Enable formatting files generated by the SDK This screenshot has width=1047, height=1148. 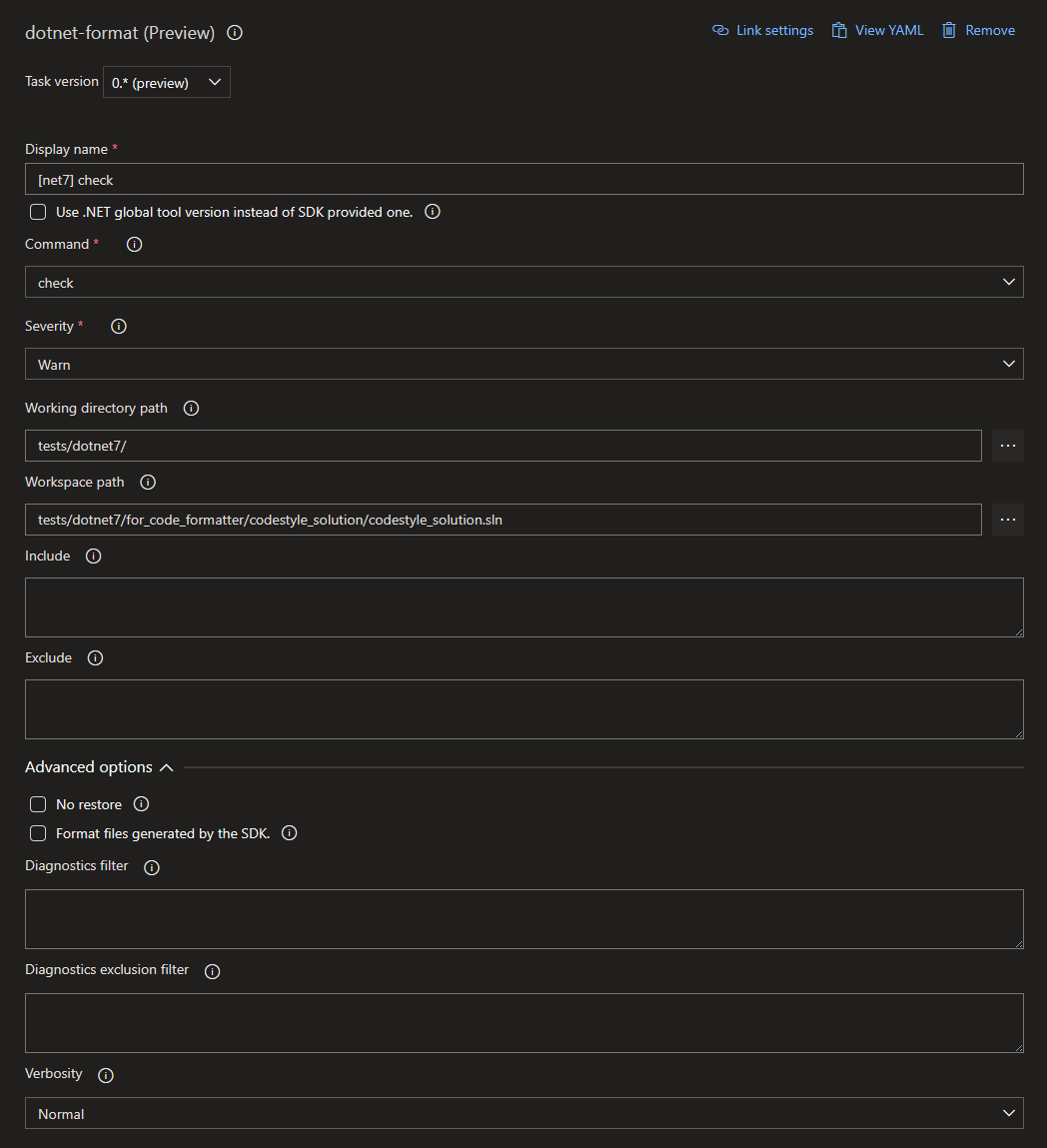[x=37, y=832]
